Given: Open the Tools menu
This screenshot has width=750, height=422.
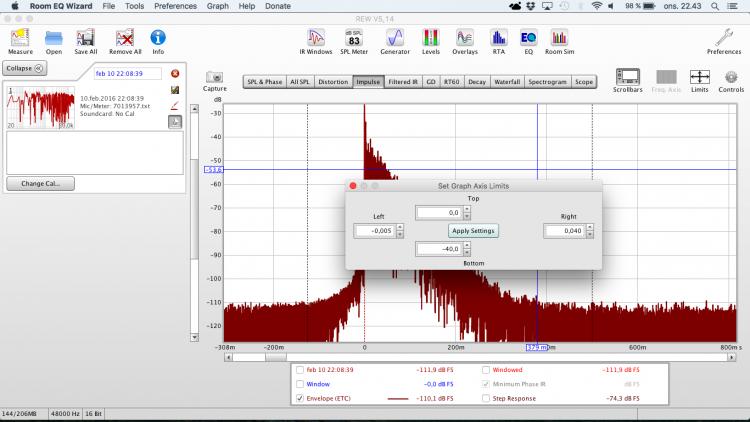Looking at the screenshot, I should (134, 6).
